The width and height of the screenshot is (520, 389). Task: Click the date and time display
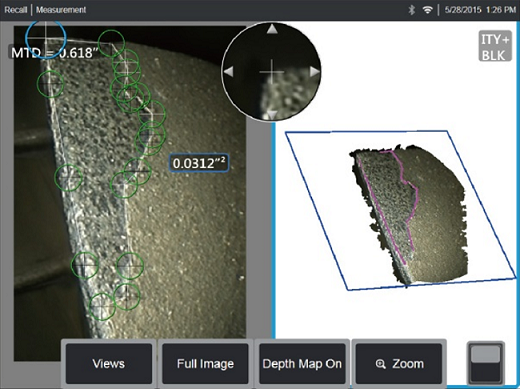tap(480, 10)
